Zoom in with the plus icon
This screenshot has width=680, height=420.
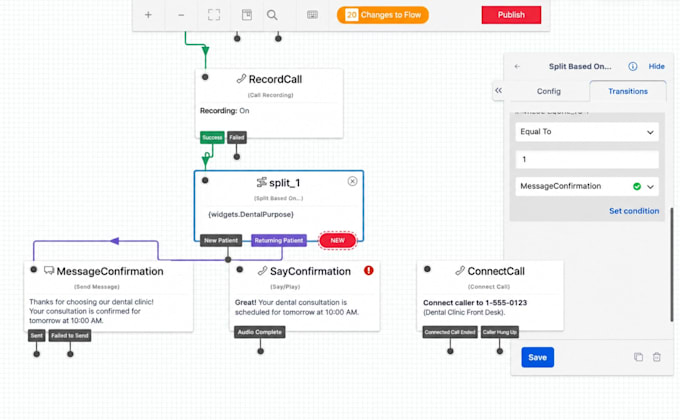(148, 15)
